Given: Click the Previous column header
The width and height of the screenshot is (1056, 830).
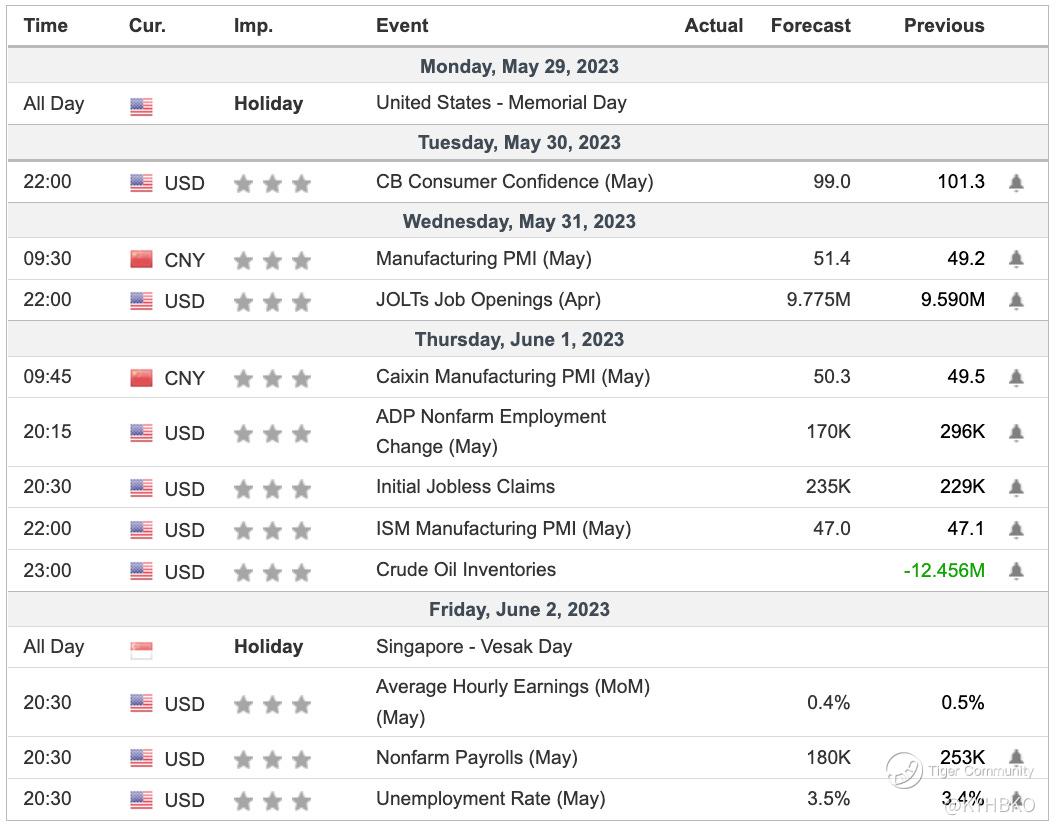Looking at the screenshot, I should click(x=944, y=26).
